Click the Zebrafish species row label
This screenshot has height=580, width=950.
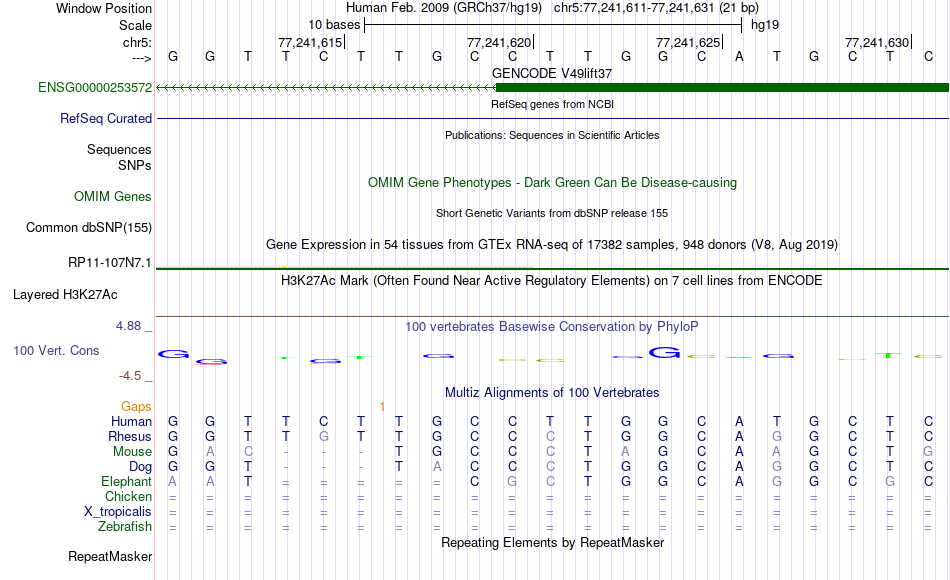click(125, 527)
